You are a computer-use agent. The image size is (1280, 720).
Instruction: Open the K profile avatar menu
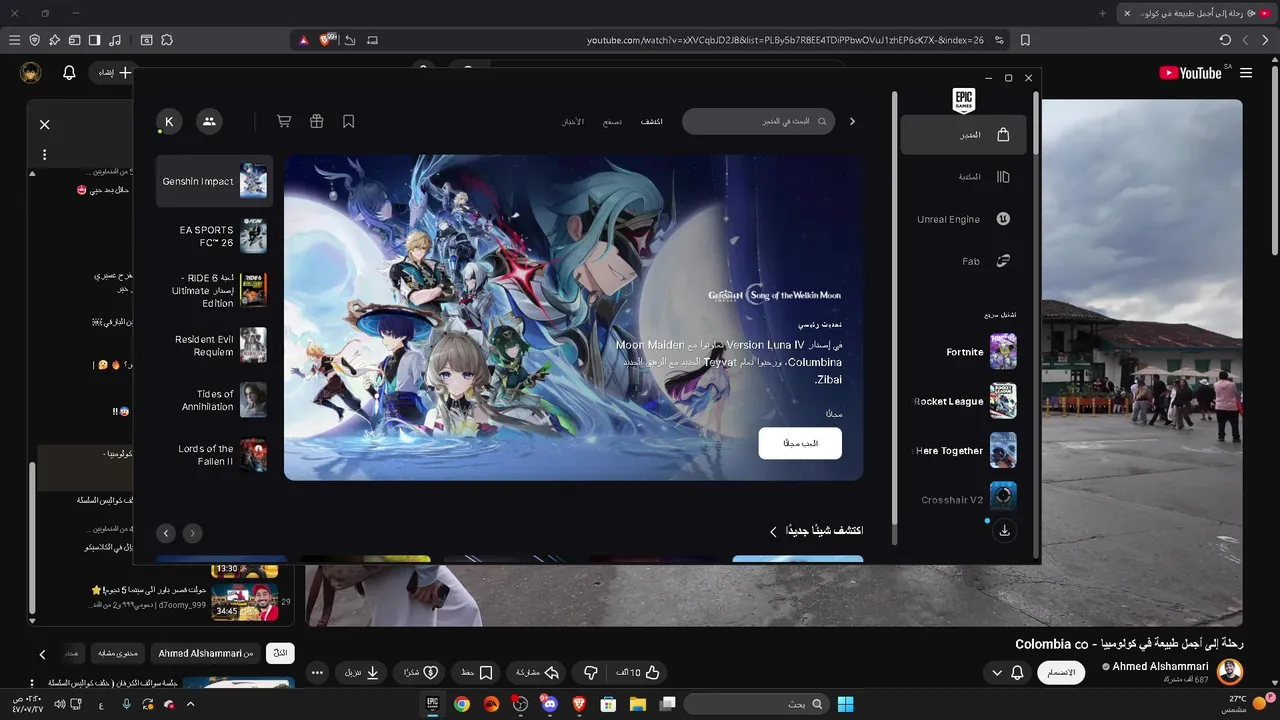[169, 121]
